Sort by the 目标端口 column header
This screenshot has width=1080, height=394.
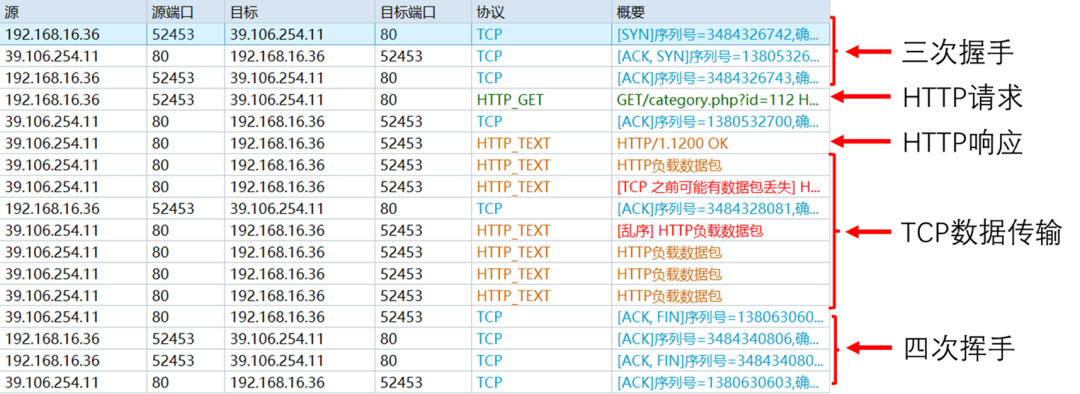423,12
